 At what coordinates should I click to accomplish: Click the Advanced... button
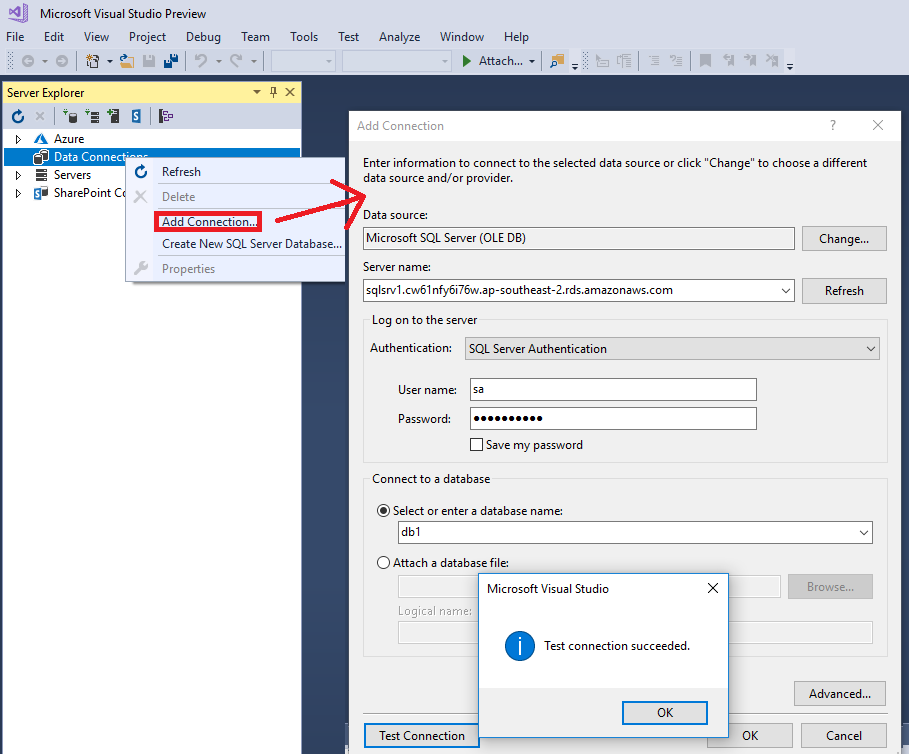tap(839, 694)
